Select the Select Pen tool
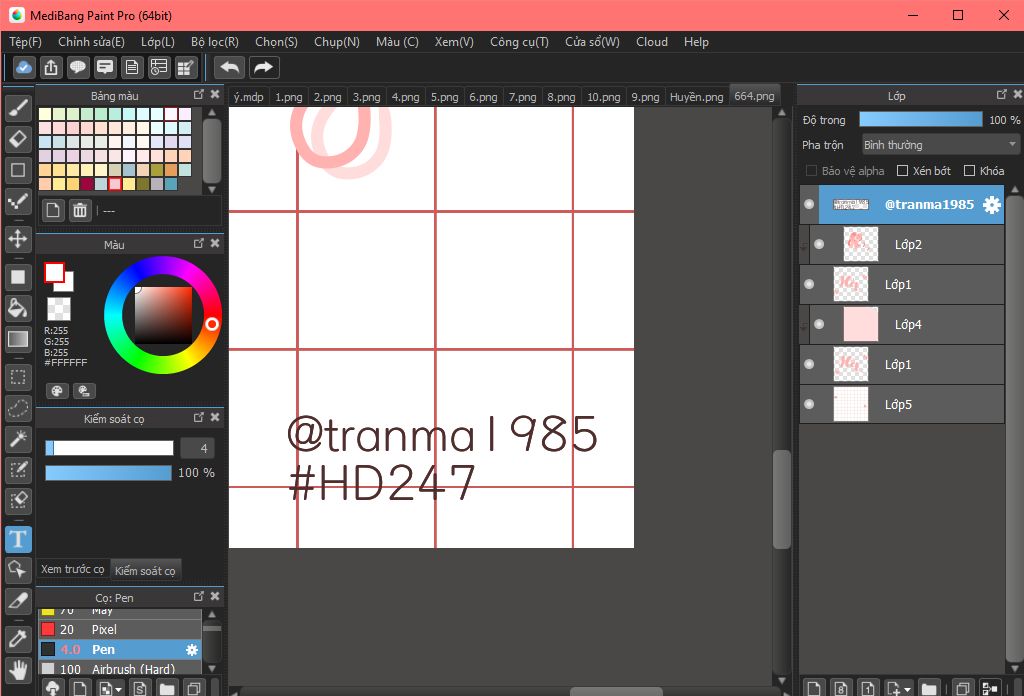The image size is (1024, 696). pyautogui.click(x=18, y=469)
